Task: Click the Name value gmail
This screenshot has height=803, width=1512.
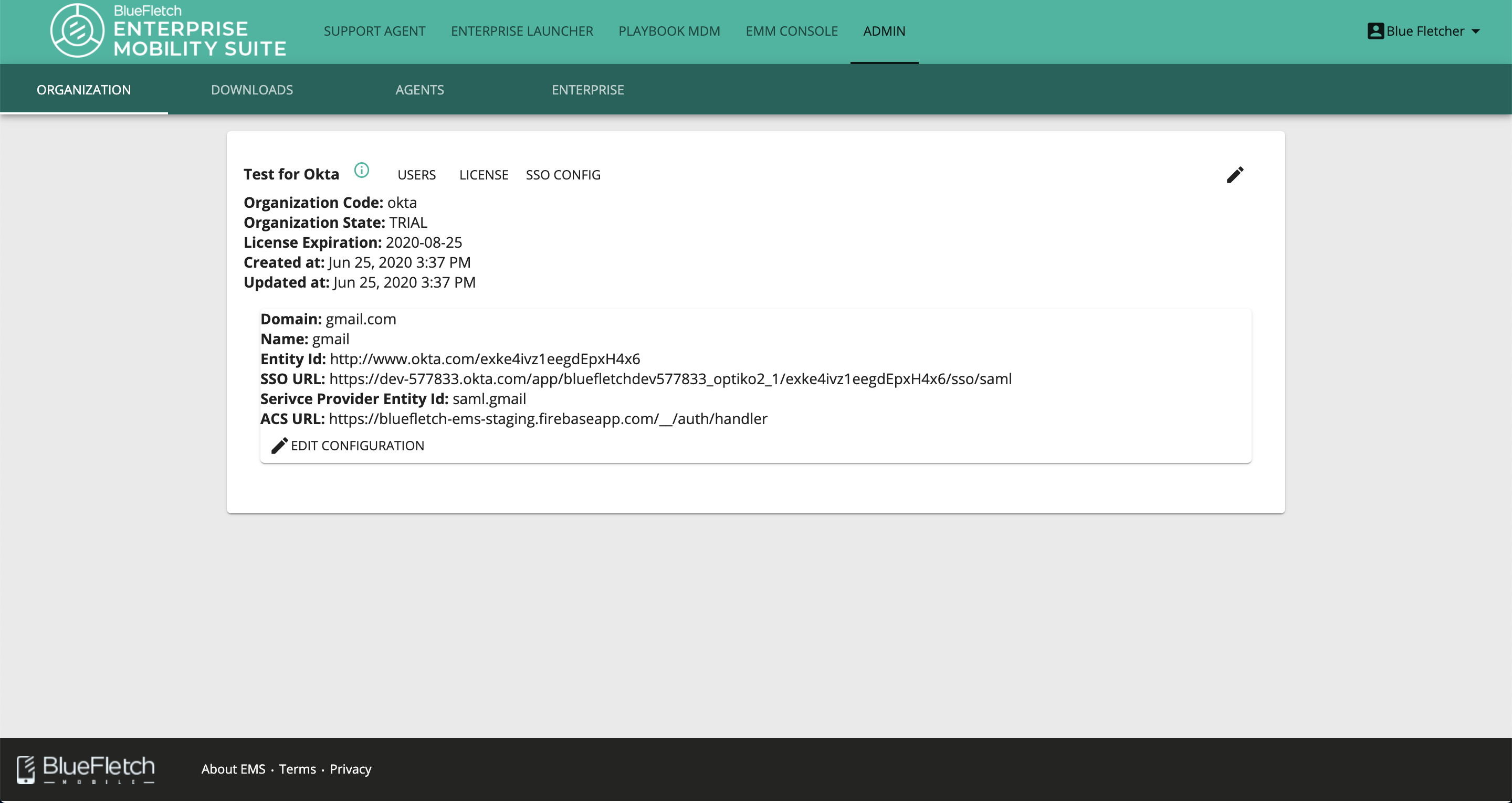Action: pos(330,339)
